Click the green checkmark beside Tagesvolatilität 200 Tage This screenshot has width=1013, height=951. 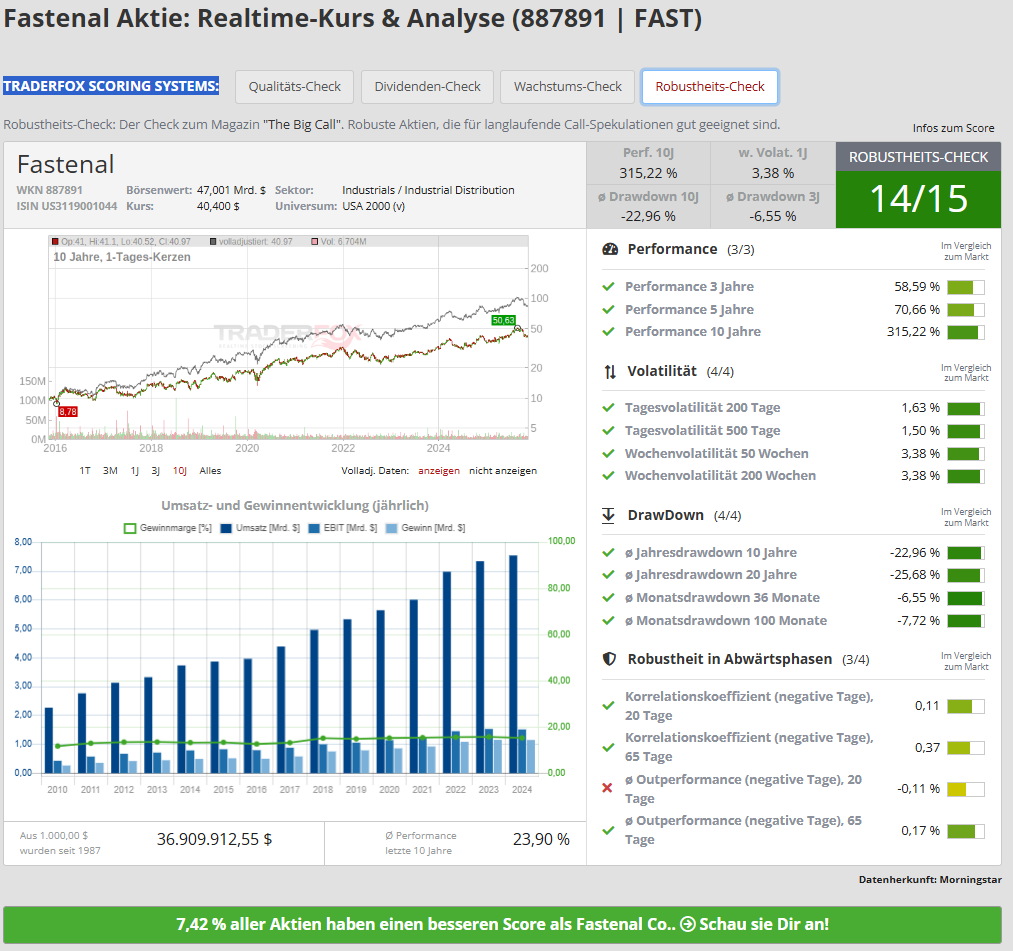pyautogui.click(x=607, y=408)
